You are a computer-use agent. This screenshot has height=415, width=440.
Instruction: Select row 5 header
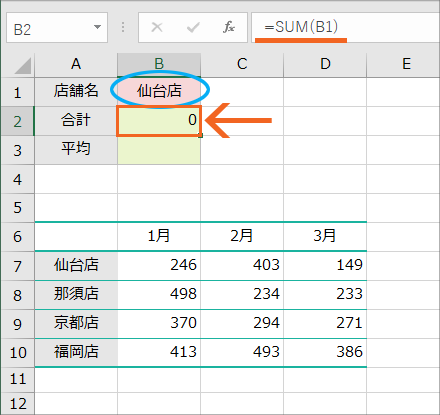17,208
